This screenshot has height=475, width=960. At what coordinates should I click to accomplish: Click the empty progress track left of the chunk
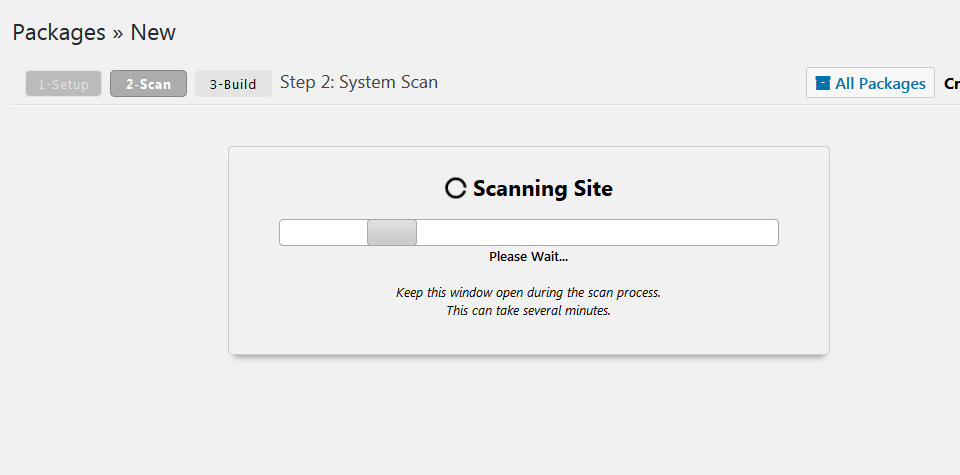323,233
